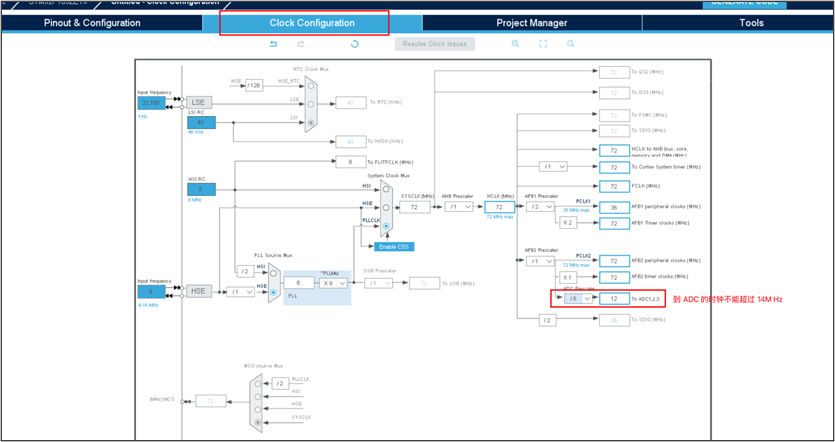Click the undo arrow icon
The width and height of the screenshot is (835, 442).
coord(273,44)
